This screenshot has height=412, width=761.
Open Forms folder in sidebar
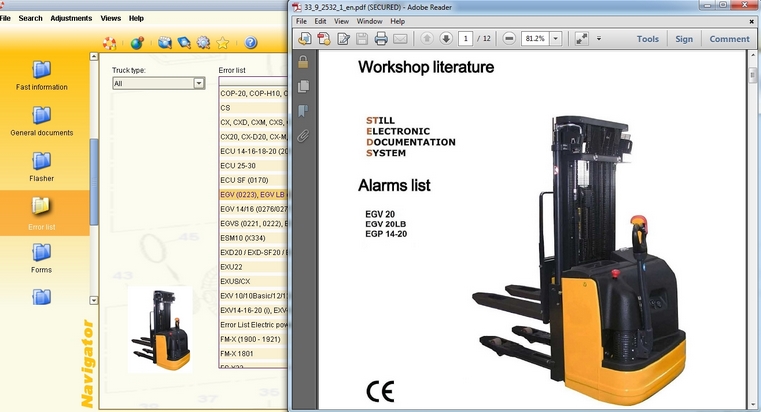(x=42, y=258)
